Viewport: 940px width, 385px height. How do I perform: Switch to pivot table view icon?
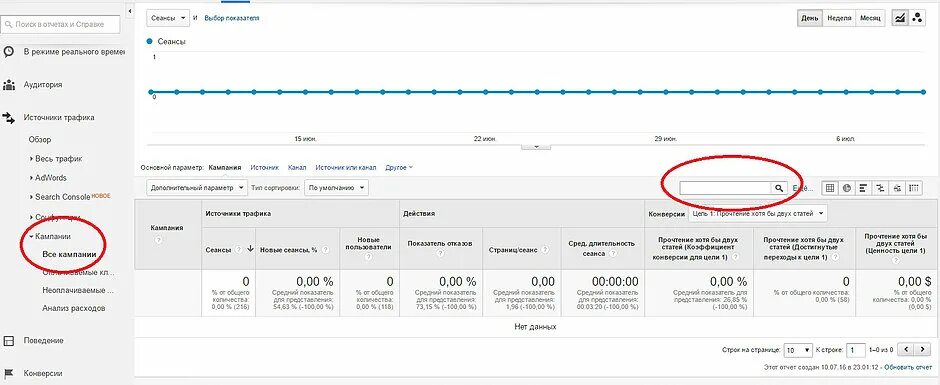pos(914,188)
